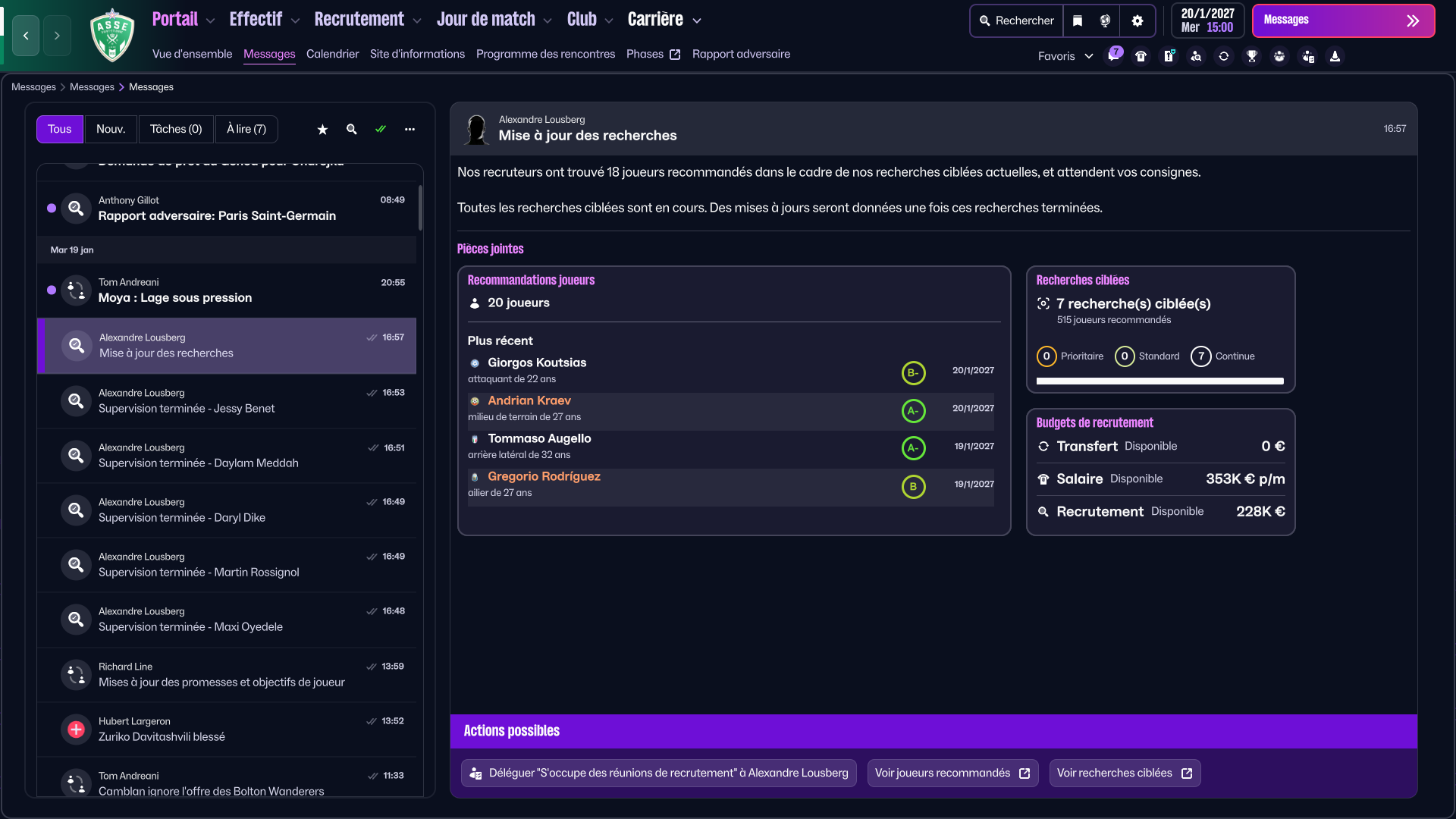The image size is (1456, 819).
Task: Open the player search scouting shortcut icon
Action: pos(1196,56)
